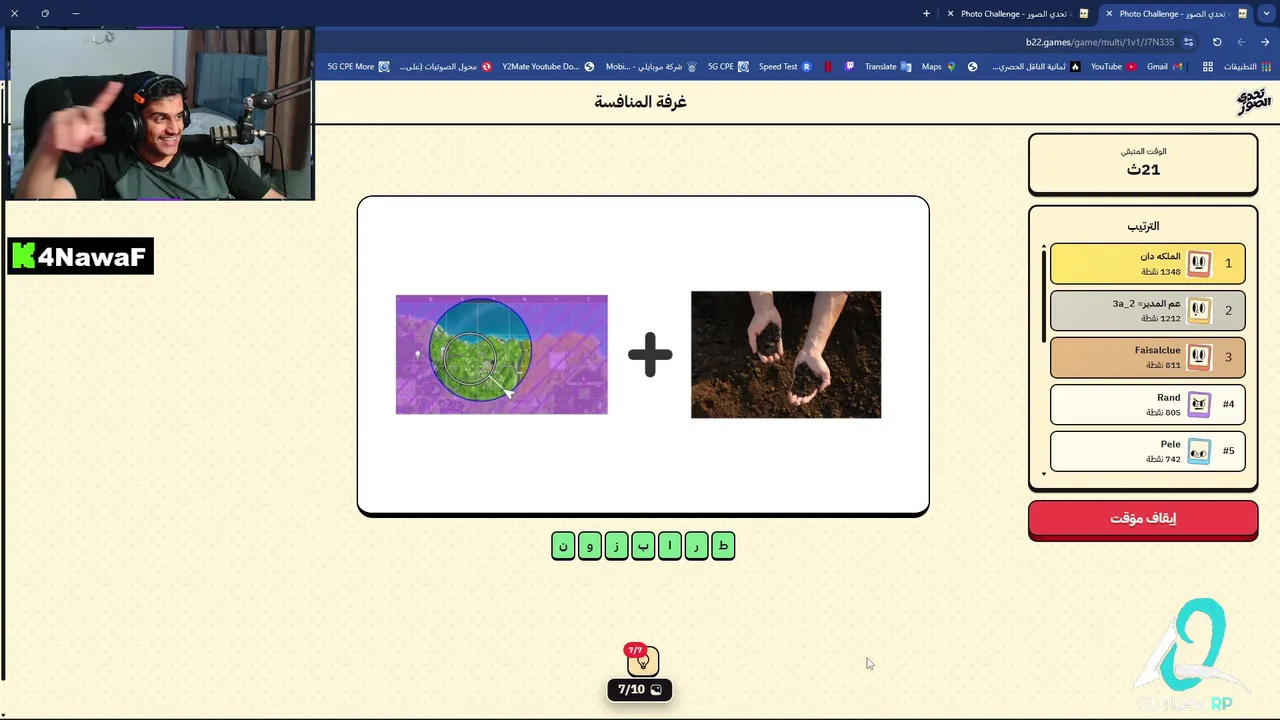Image resolution: width=1280 pixels, height=720 pixels.
Task: Click the leaderboard scrollbar thumb
Action: pyautogui.click(x=1044, y=294)
